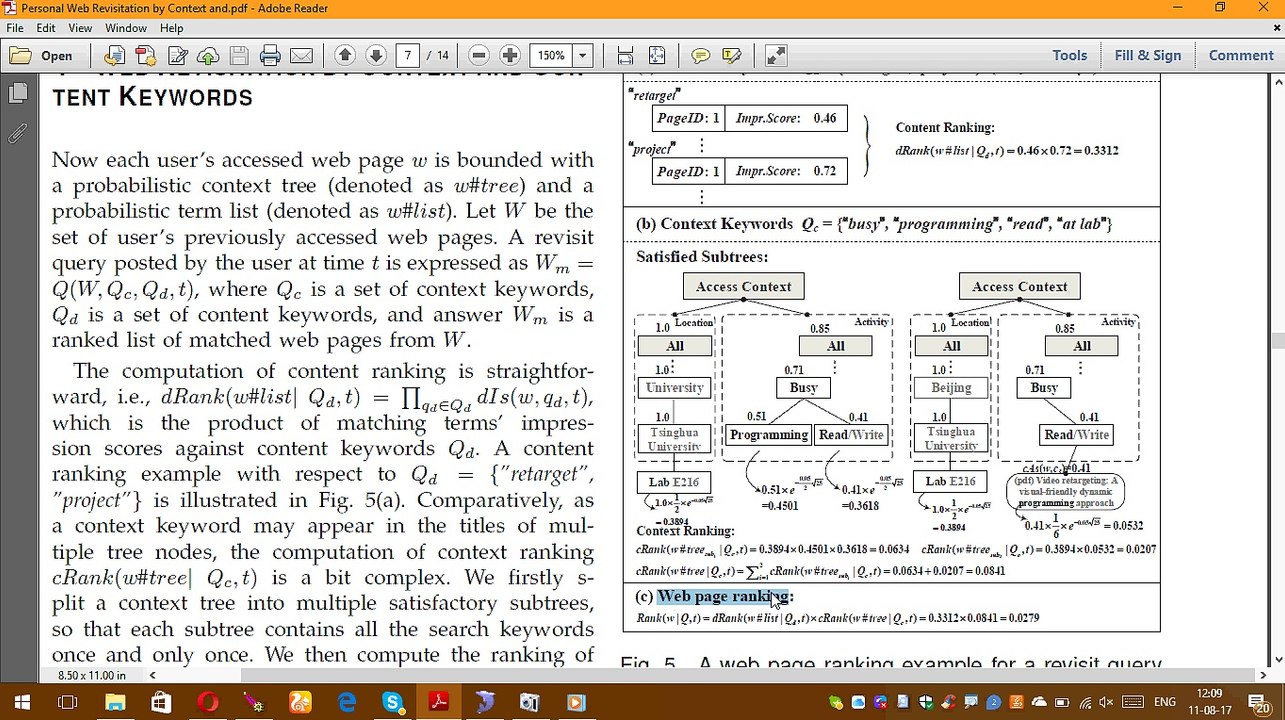Click 'Content Ranking:' label in figure
The height and width of the screenshot is (720, 1285).
tap(945, 128)
